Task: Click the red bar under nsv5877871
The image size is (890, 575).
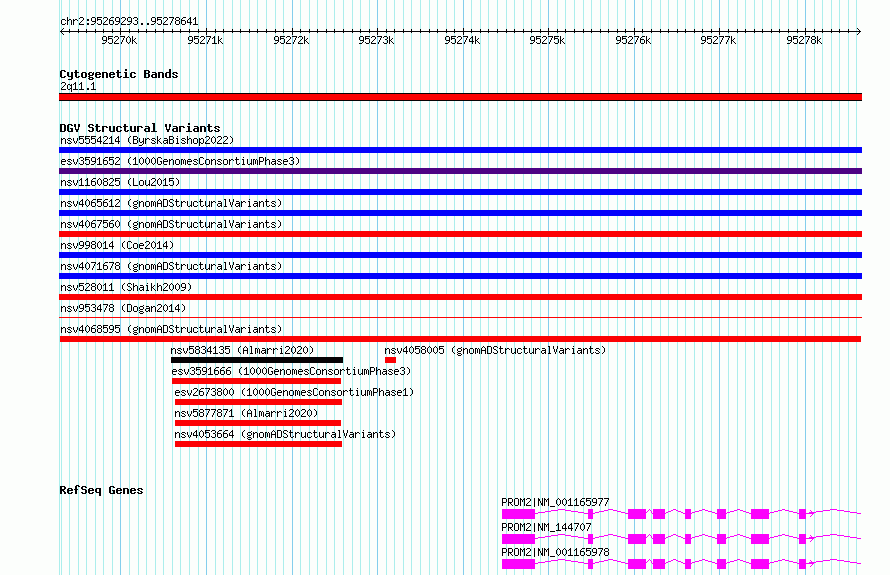Action: tap(258, 423)
